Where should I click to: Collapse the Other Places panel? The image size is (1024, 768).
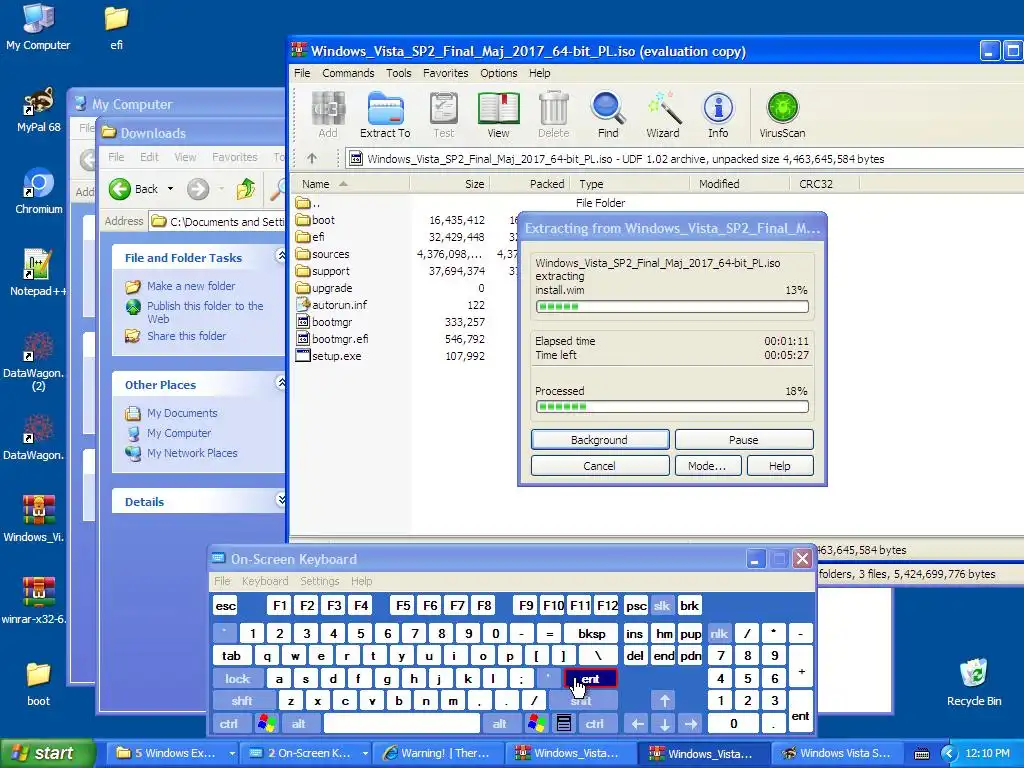[x=281, y=383]
